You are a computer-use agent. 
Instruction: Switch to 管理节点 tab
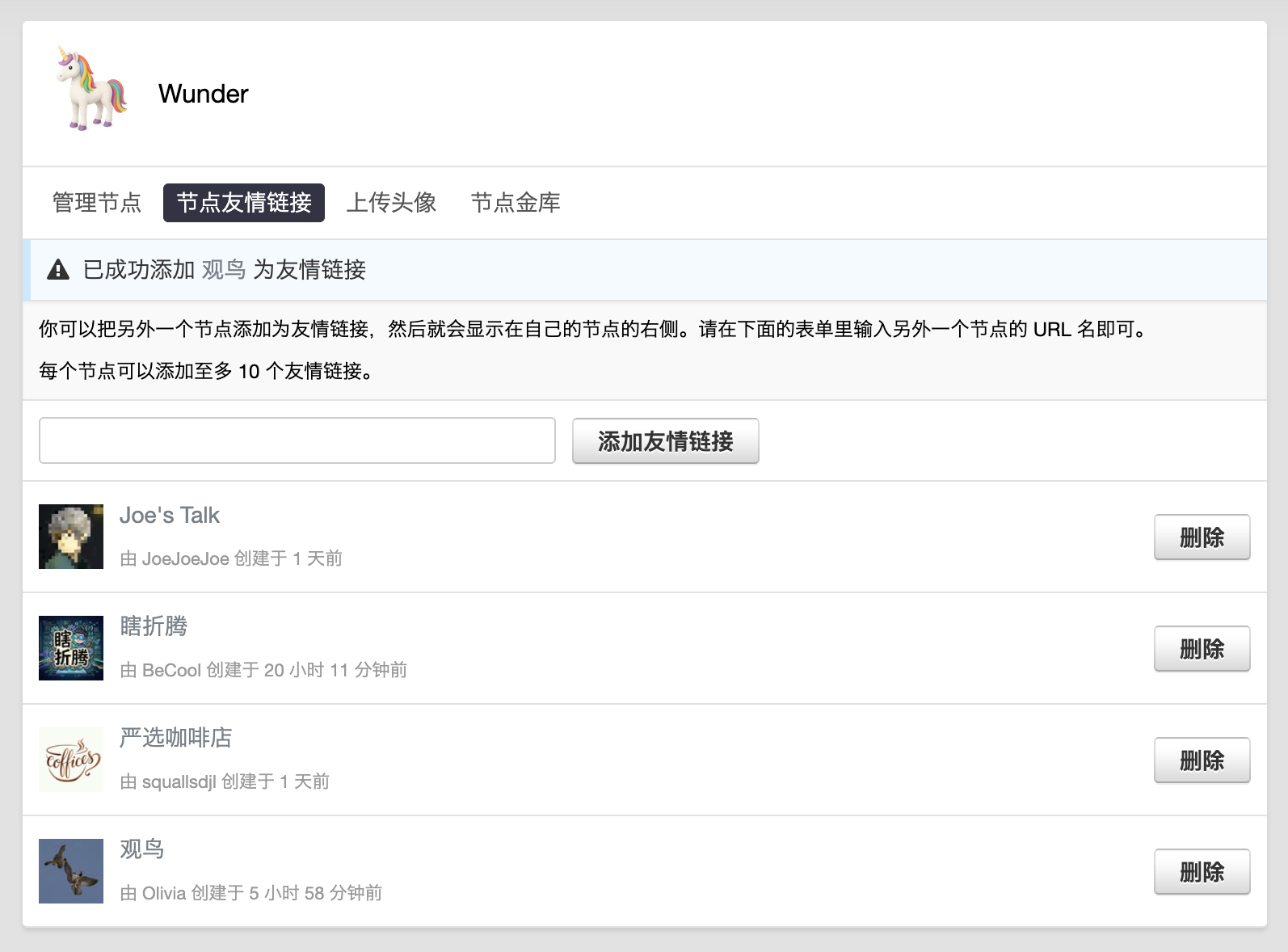click(97, 203)
